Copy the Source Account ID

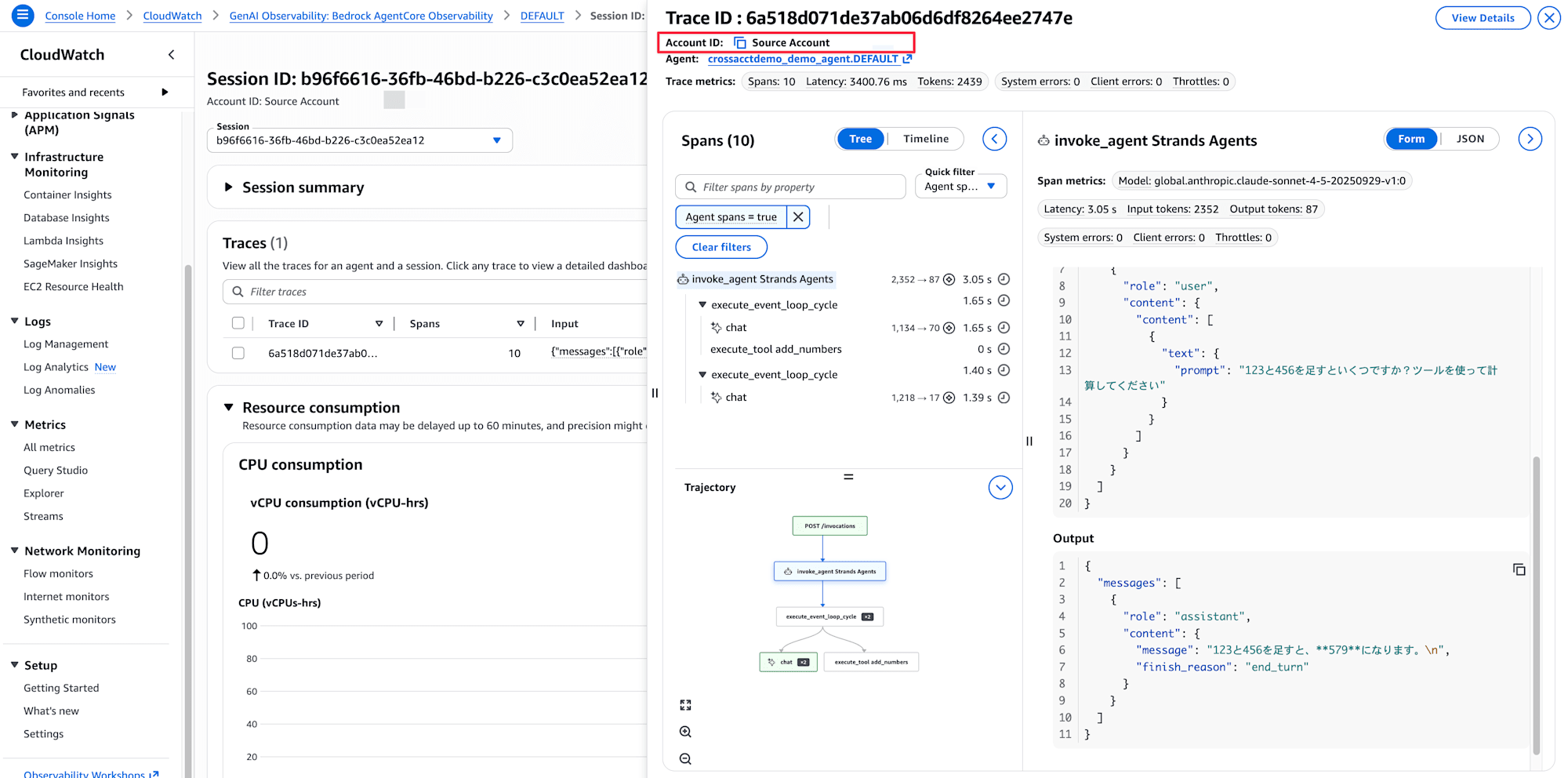(740, 43)
